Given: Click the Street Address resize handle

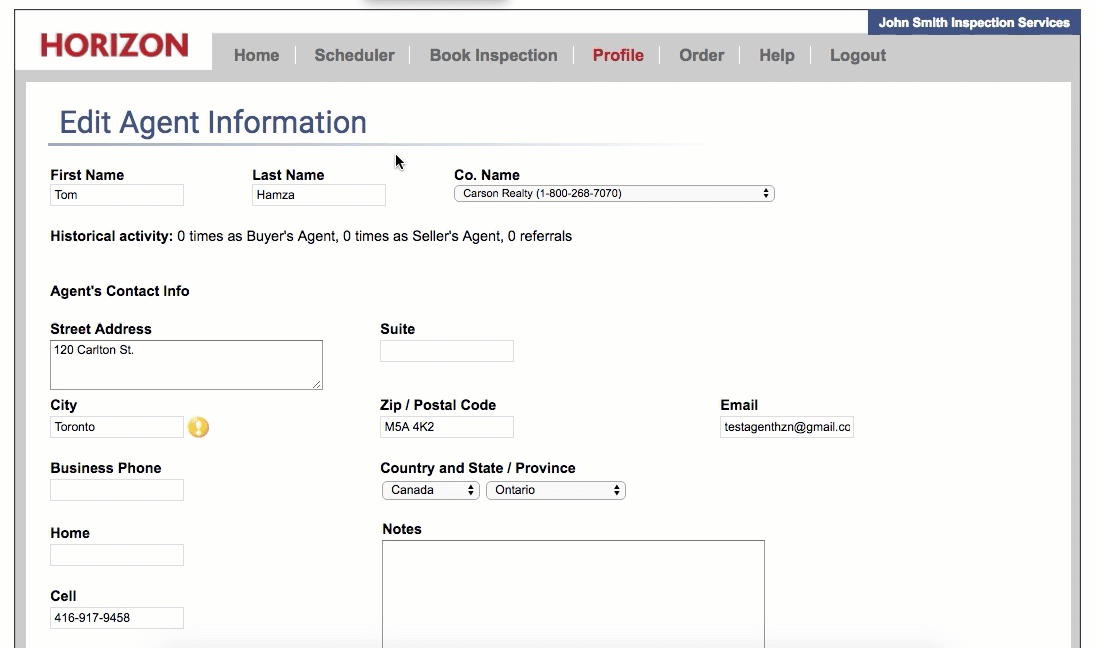Looking at the screenshot, I should coord(317,384).
